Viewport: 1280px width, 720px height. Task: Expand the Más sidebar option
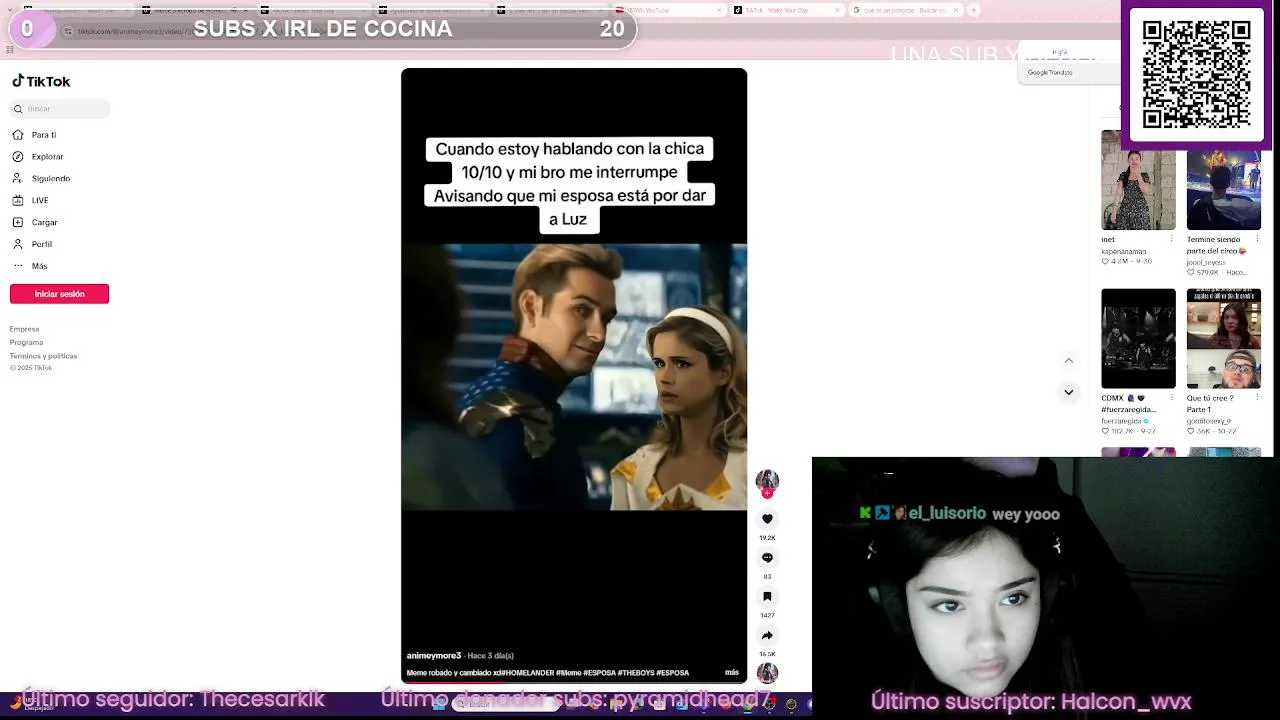pyautogui.click(x=39, y=267)
